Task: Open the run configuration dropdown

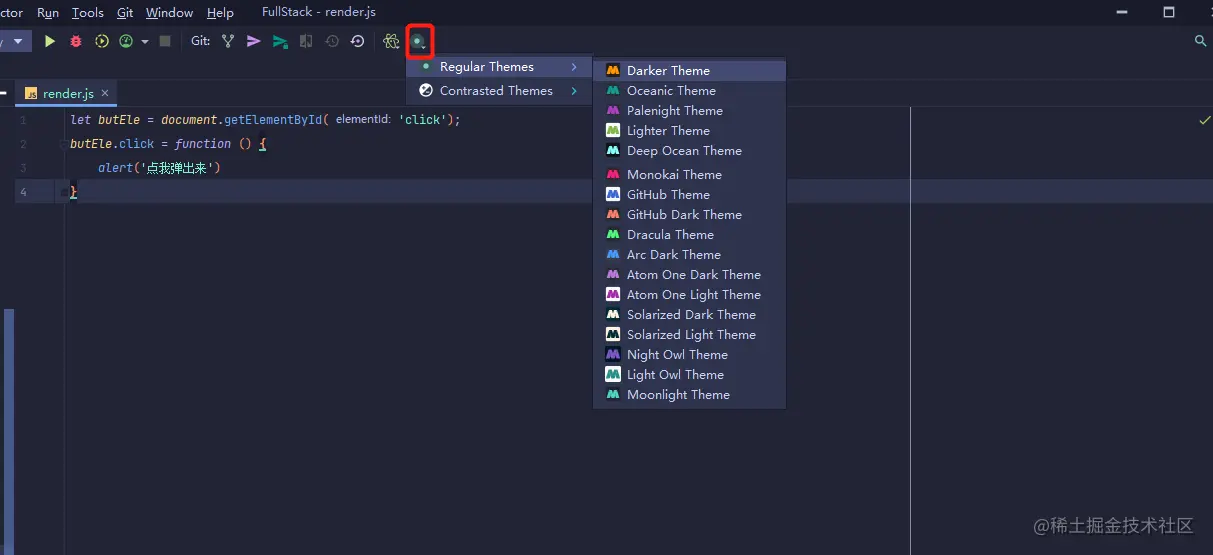Action: point(14,41)
